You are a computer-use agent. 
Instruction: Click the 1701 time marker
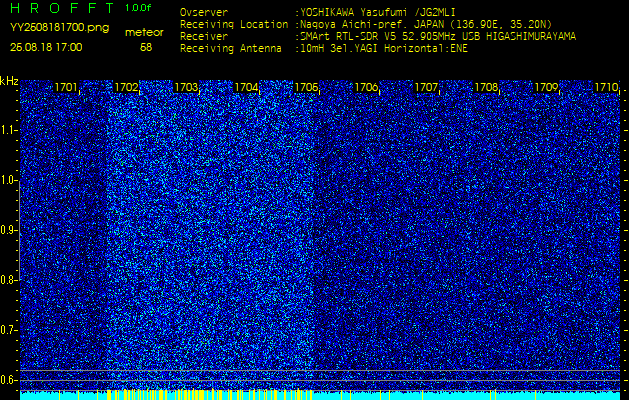click(66, 87)
